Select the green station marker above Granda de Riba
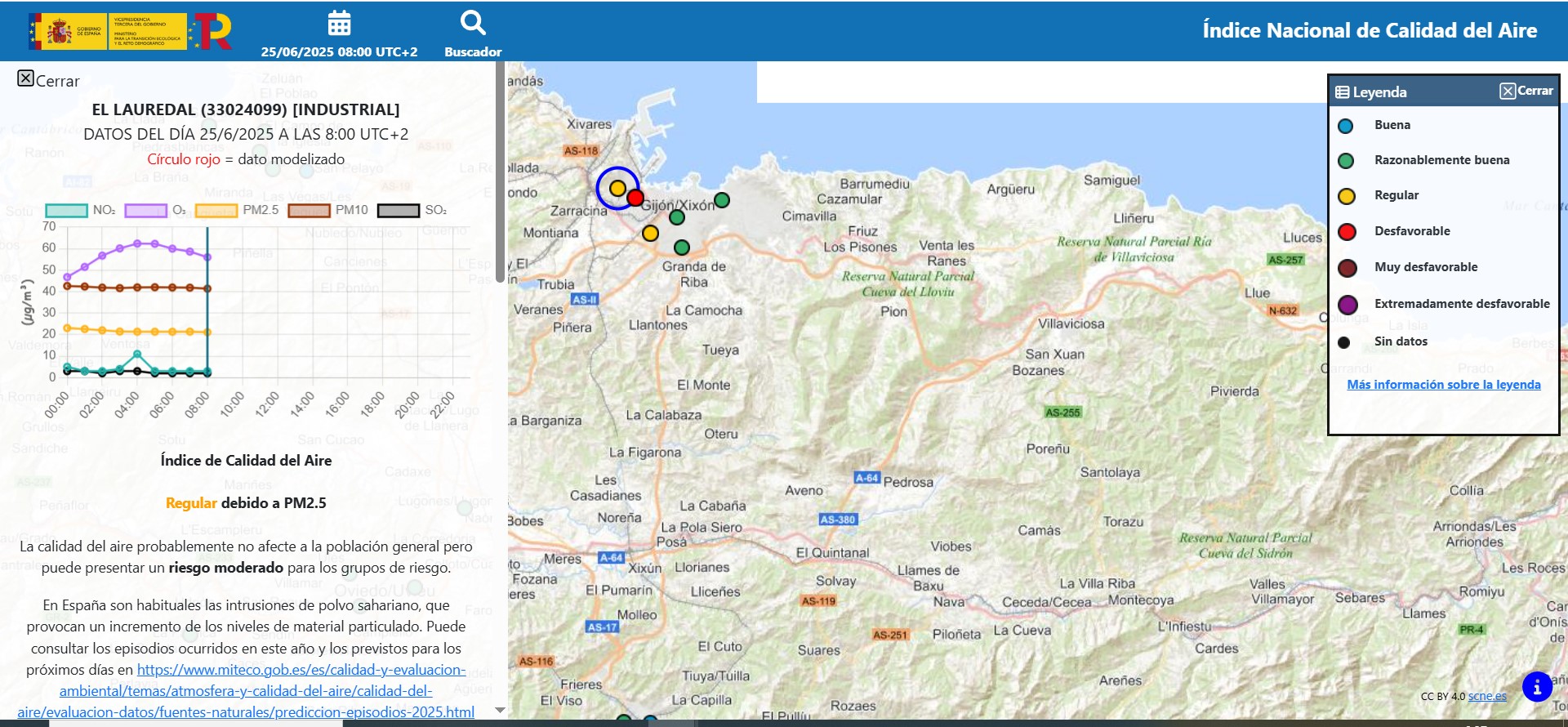Screen dimensions: 1568x727 682,247
